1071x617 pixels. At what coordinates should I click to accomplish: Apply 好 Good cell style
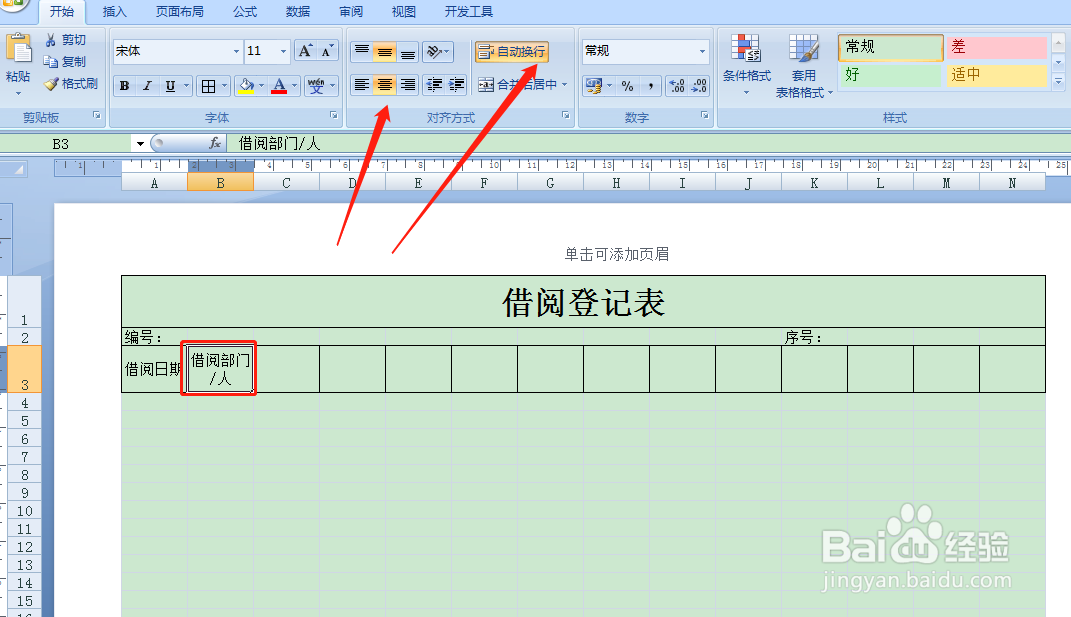(891, 75)
